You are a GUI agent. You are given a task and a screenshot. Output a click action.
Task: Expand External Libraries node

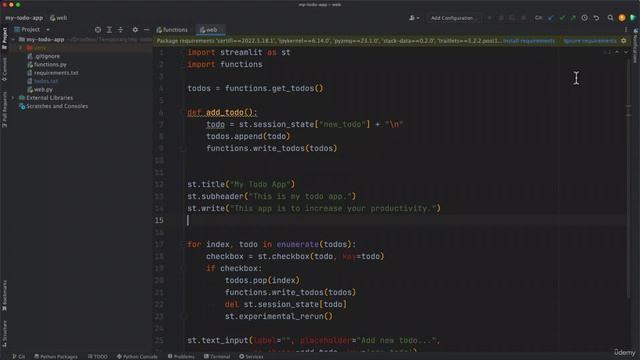13,98
